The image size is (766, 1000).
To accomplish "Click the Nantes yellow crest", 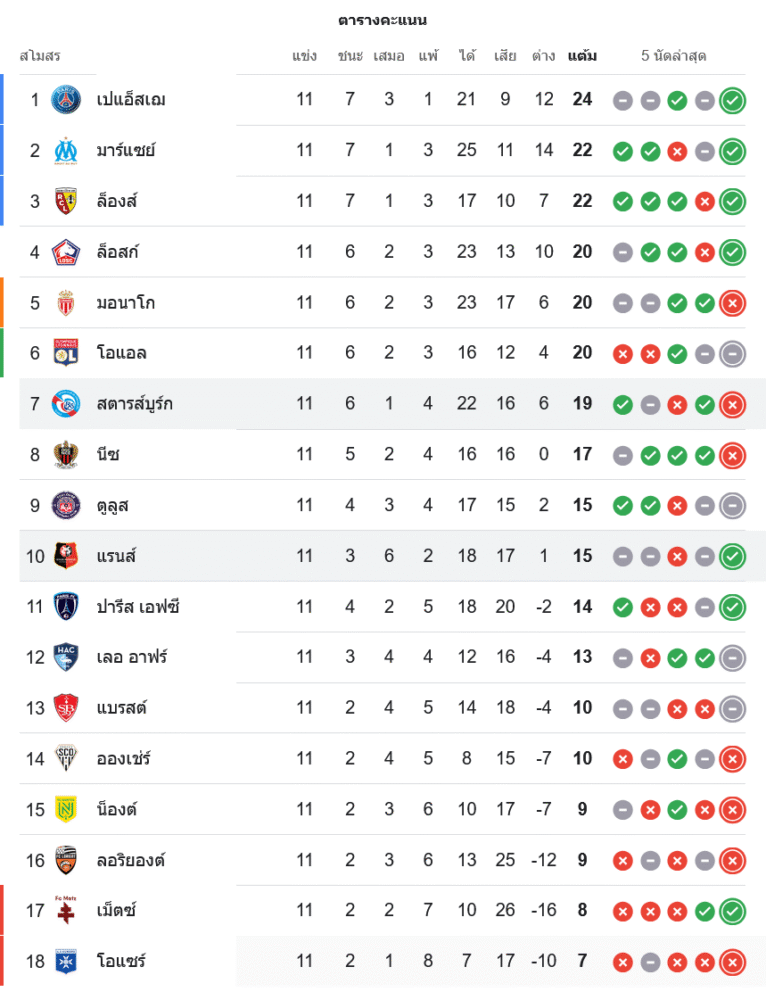I will click(x=66, y=809).
